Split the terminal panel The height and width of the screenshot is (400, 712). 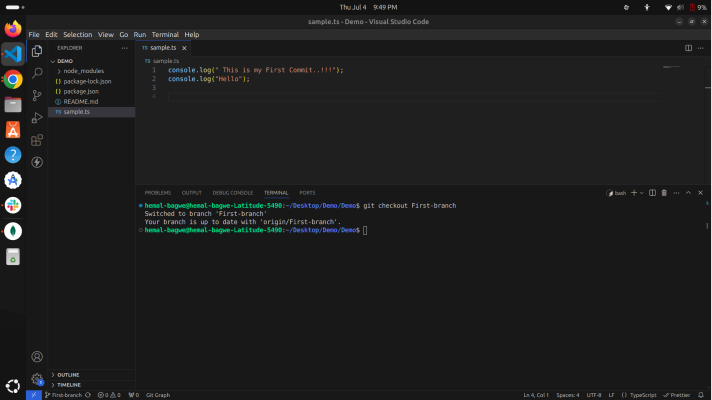click(653, 193)
